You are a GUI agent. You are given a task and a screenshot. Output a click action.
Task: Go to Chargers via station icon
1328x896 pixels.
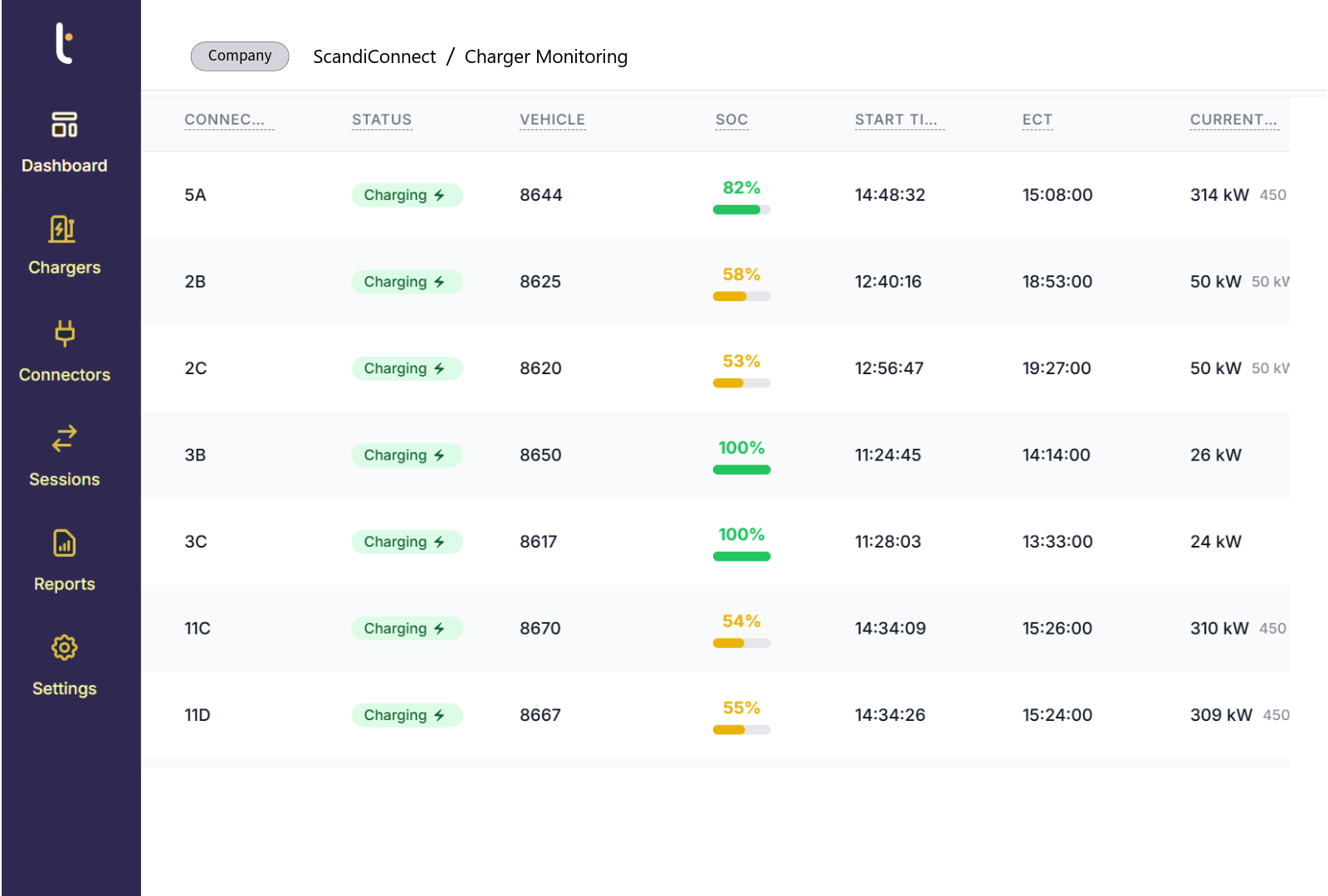63,229
